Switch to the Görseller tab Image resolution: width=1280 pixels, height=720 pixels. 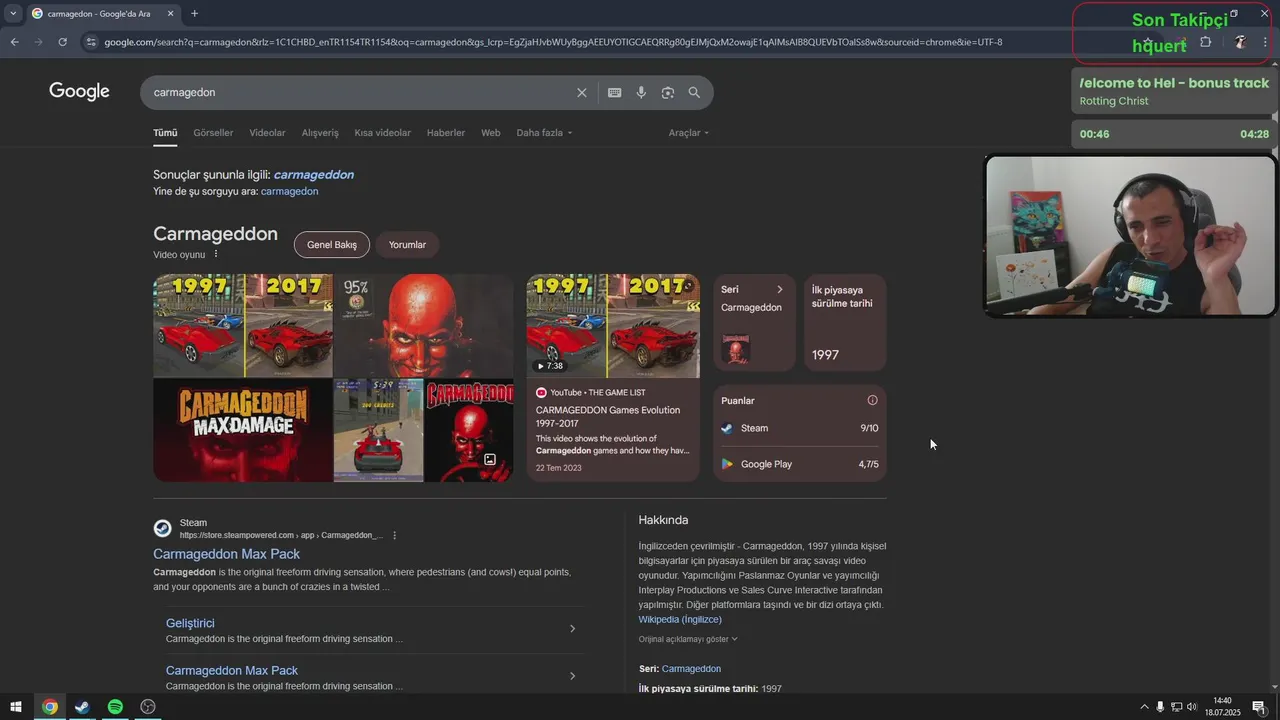[x=213, y=133]
